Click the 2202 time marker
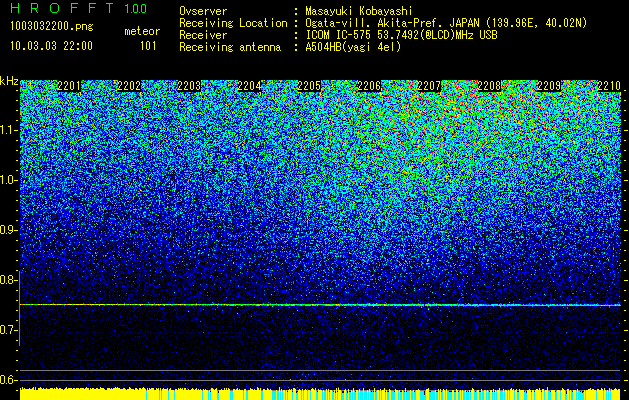The width and height of the screenshot is (629, 400). (129, 86)
